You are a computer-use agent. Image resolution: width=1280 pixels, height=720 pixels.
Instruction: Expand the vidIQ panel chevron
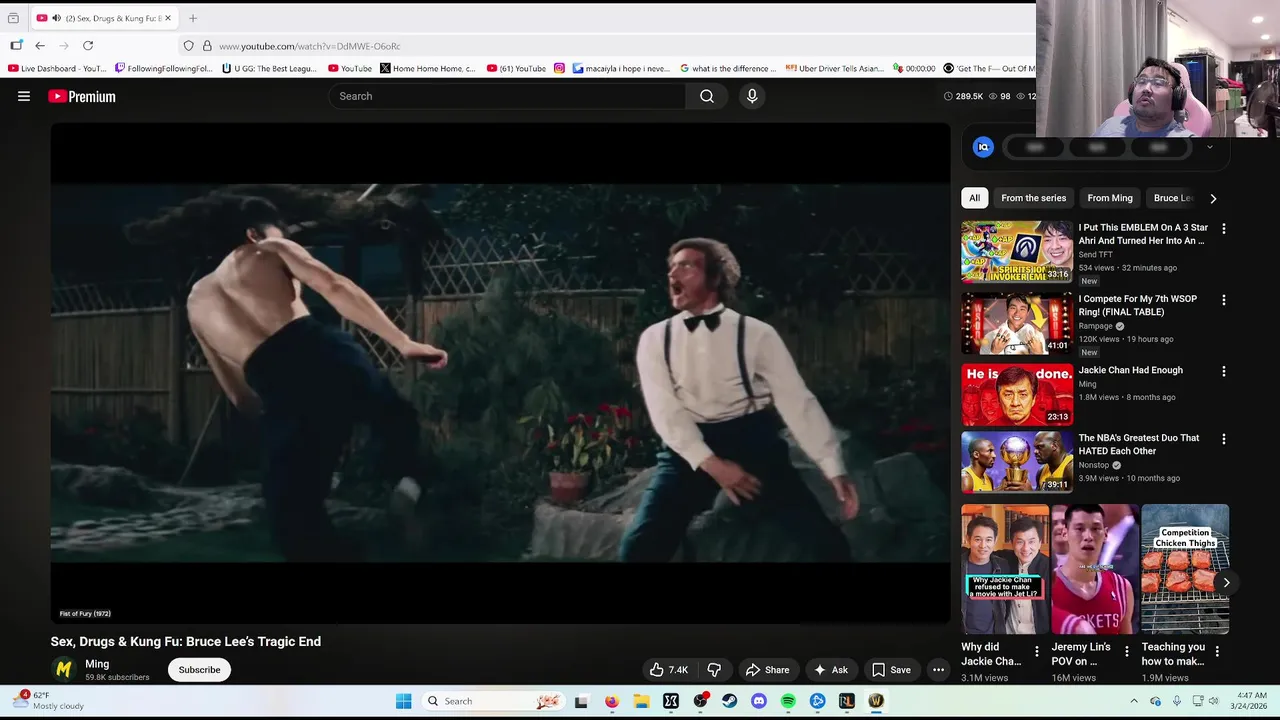coord(1209,147)
